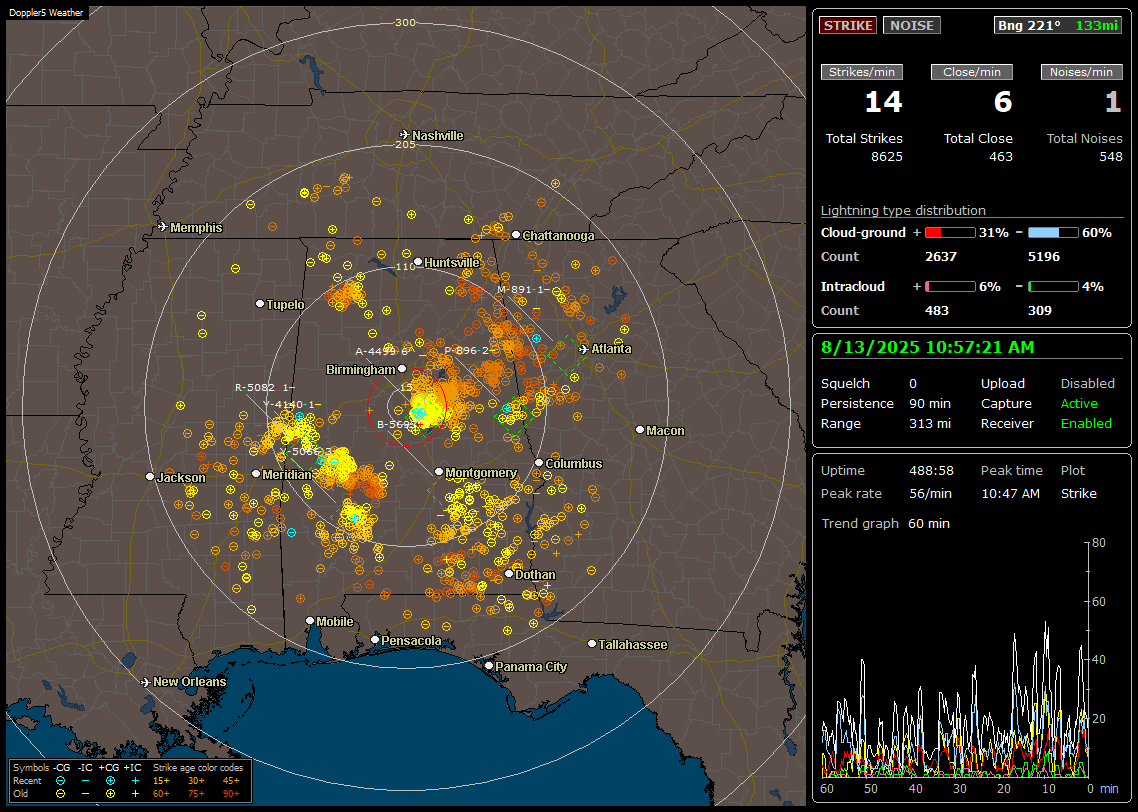The width and height of the screenshot is (1138, 812).
Task: Click the Chattanooga city dot
Action: pos(515,234)
